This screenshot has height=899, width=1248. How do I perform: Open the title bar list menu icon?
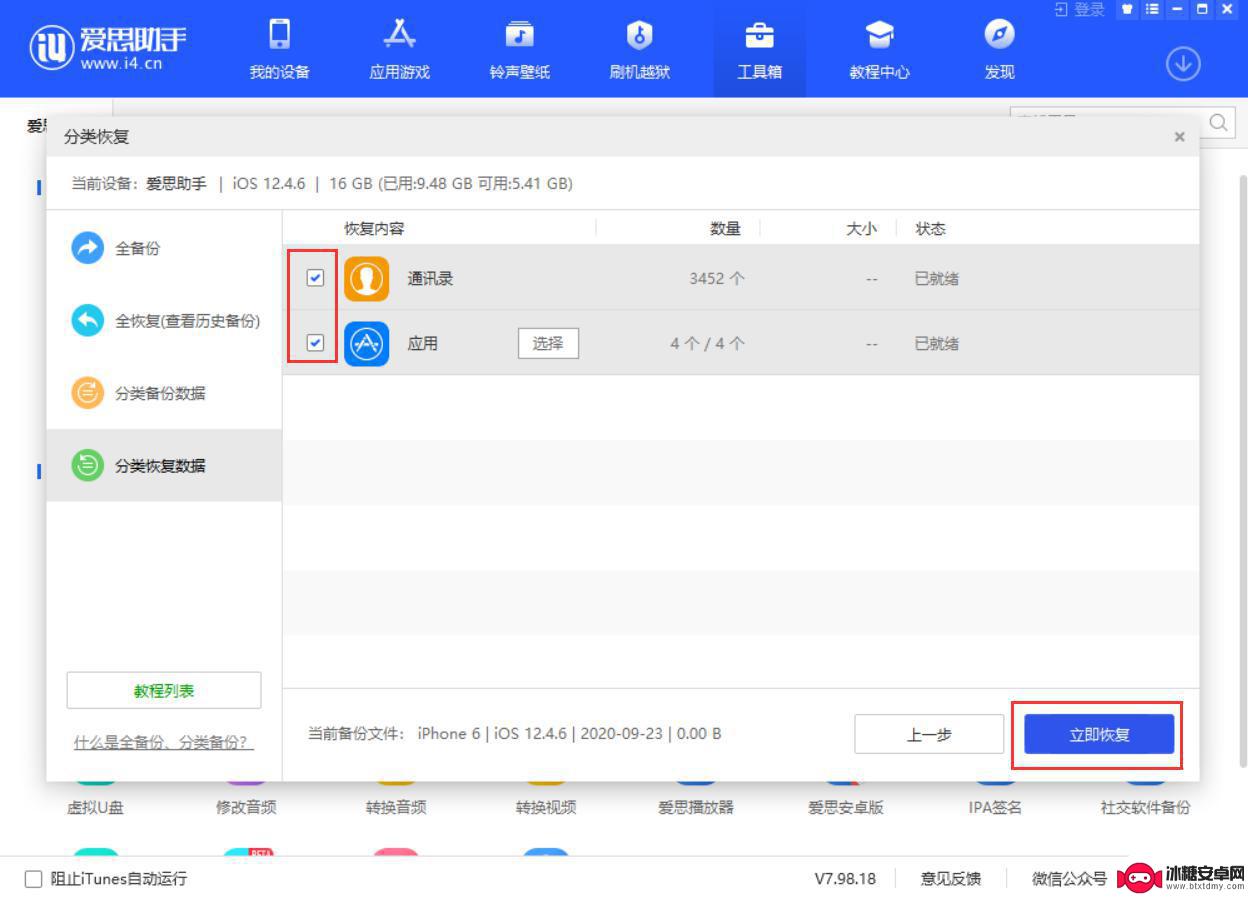click(x=1152, y=9)
